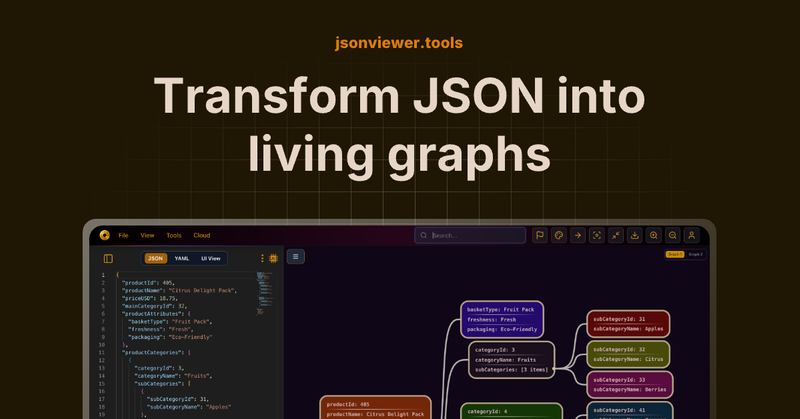Click the download export icon

[x=635, y=235]
